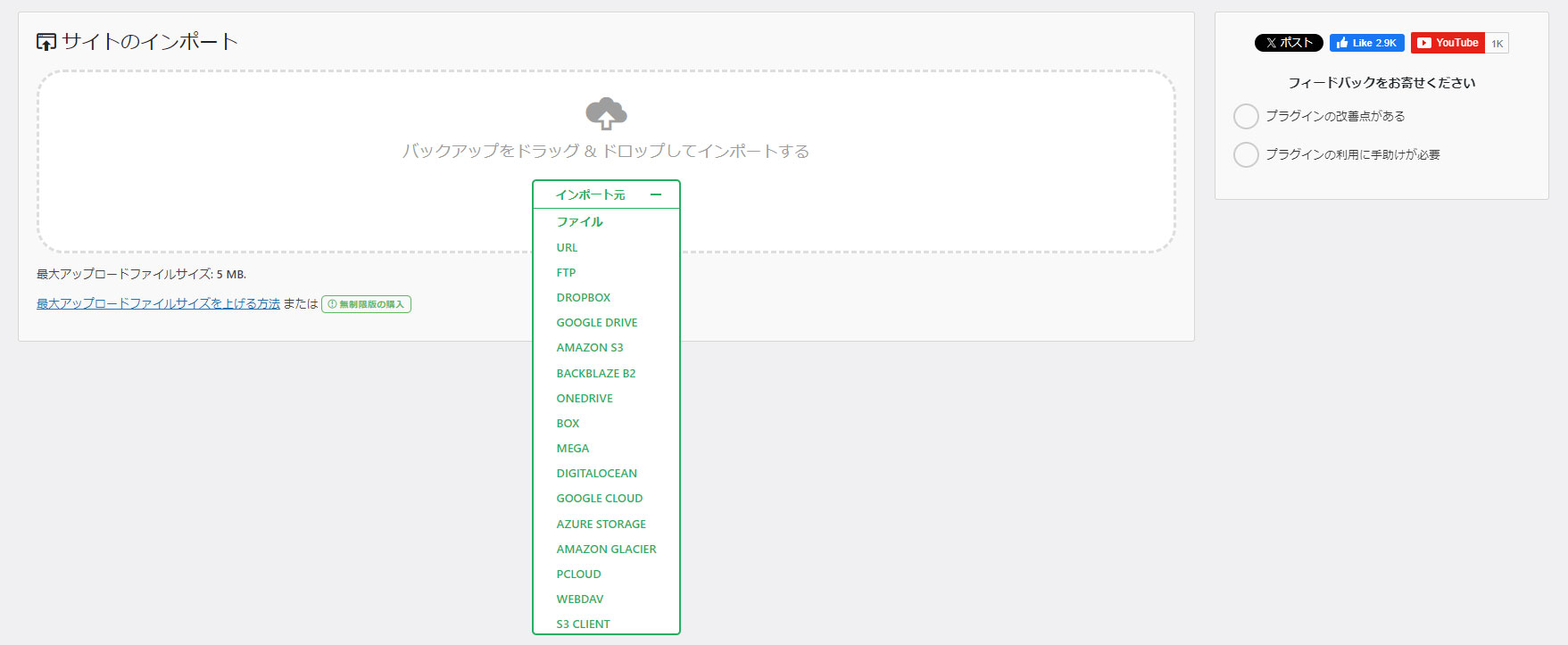Click the cloud upload icon
1568x645 pixels.
click(x=606, y=114)
